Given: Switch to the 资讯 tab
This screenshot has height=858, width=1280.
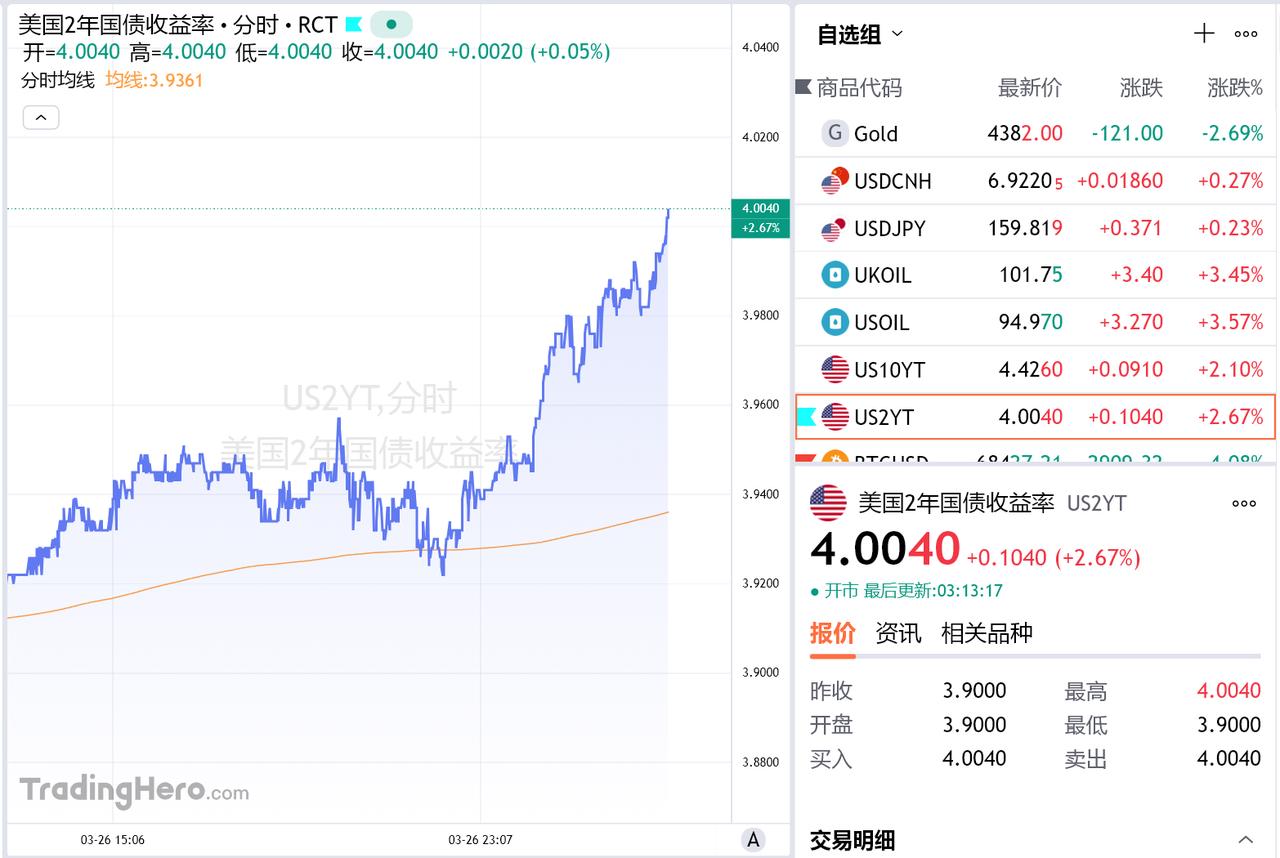Looking at the screenshot, I should click(x=897, y=633).
